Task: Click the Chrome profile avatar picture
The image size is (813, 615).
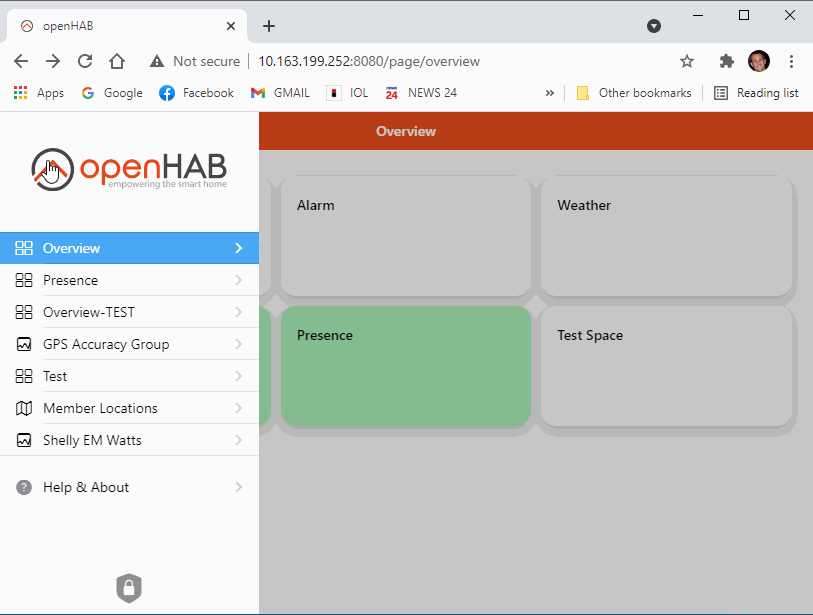Action: (x=759, y=61)
